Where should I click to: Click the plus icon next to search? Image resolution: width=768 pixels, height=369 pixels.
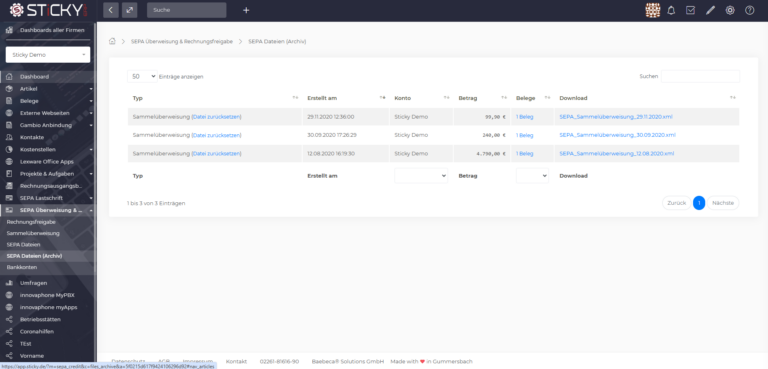pos(246,10)
